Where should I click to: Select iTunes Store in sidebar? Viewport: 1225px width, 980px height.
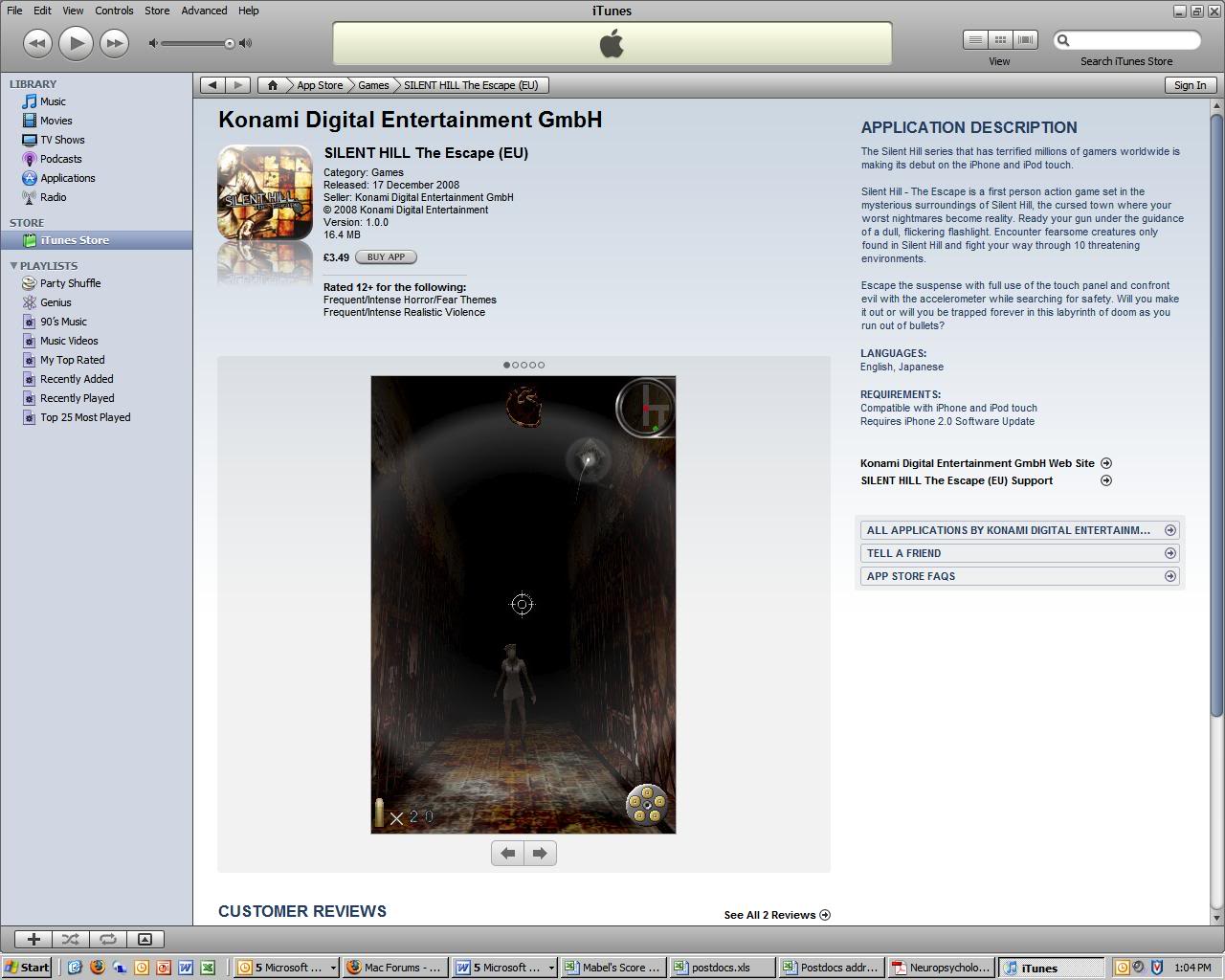96,240
